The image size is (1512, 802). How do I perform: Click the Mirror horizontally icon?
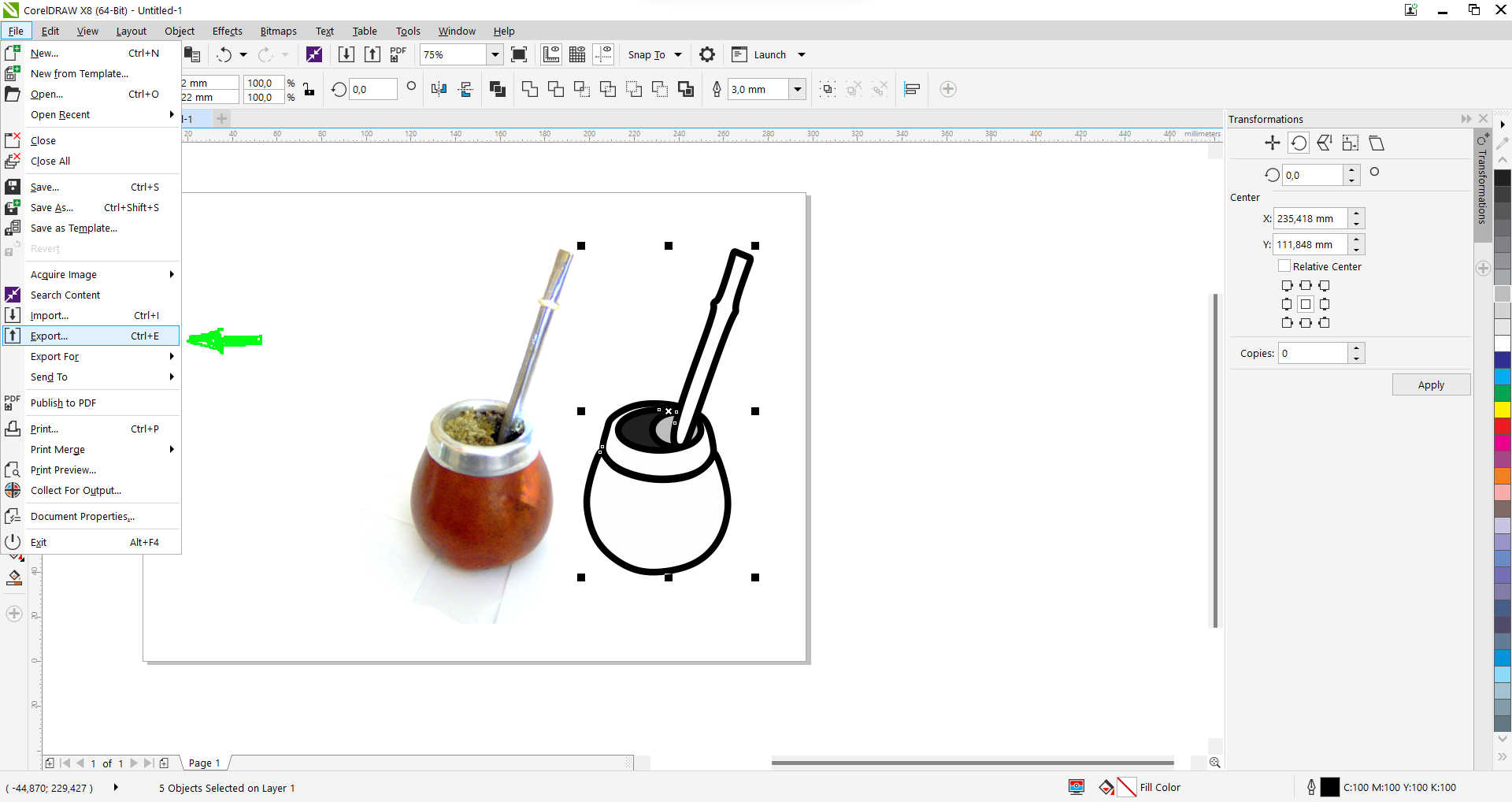tap(439, 89)
